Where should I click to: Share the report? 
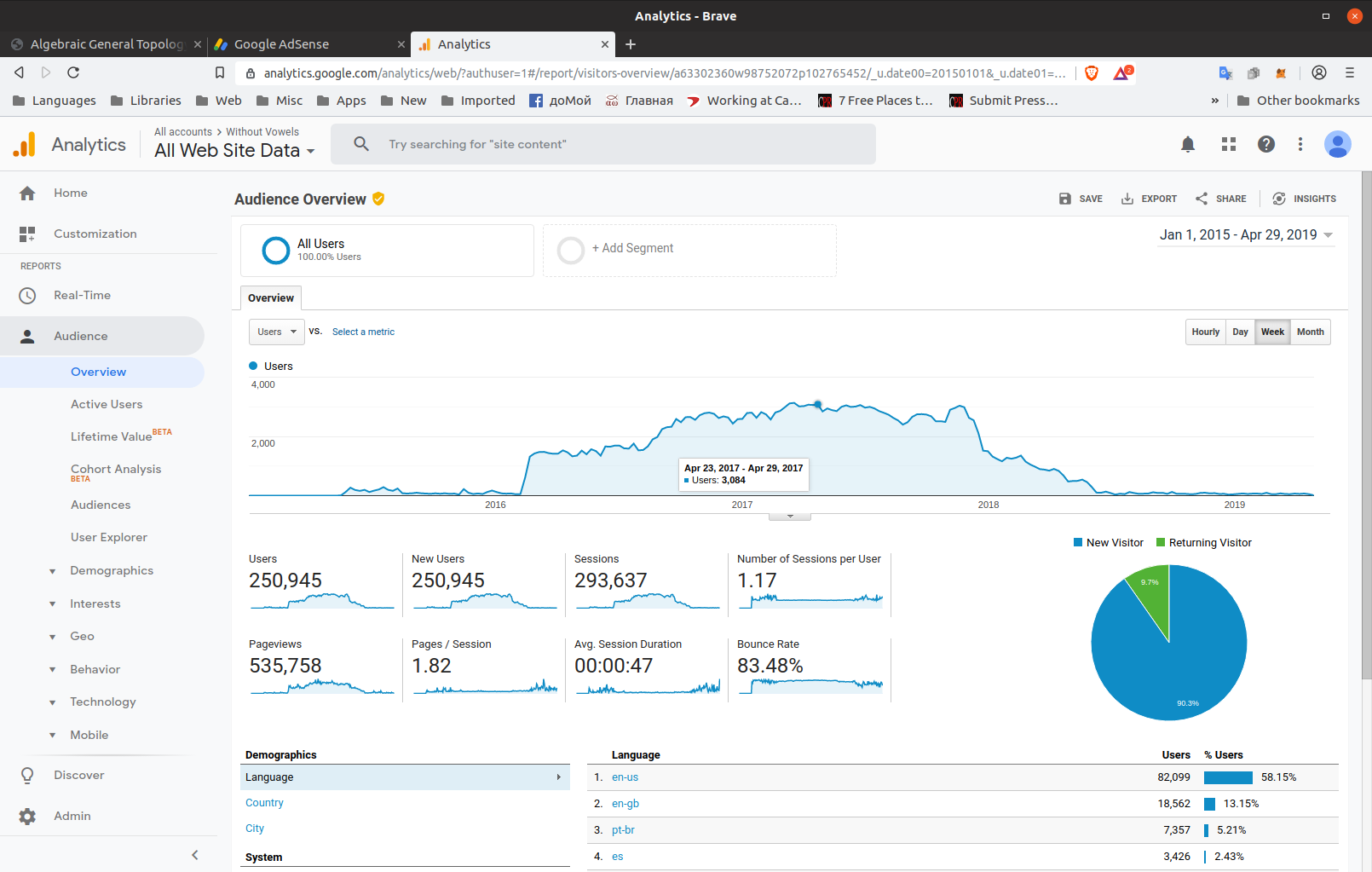coord(1221,199)
